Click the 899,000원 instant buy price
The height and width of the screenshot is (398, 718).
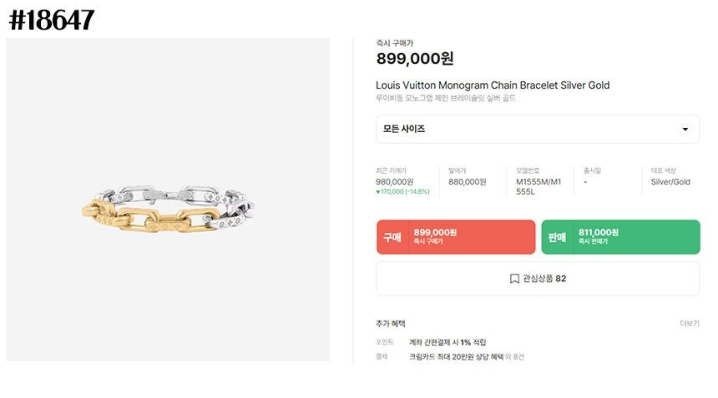[x=415, y=59]
